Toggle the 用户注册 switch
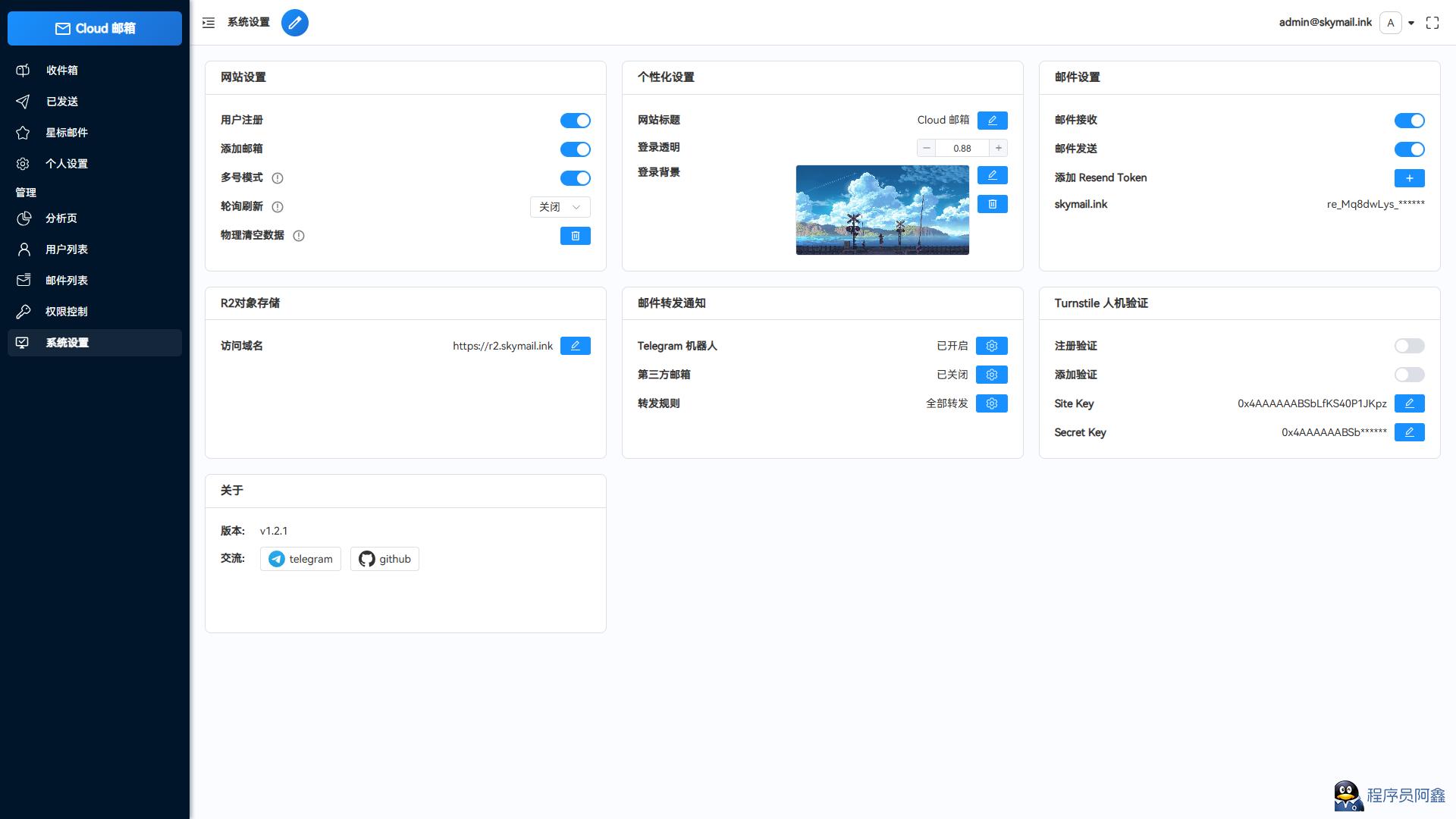 click(x=575, y=121)
